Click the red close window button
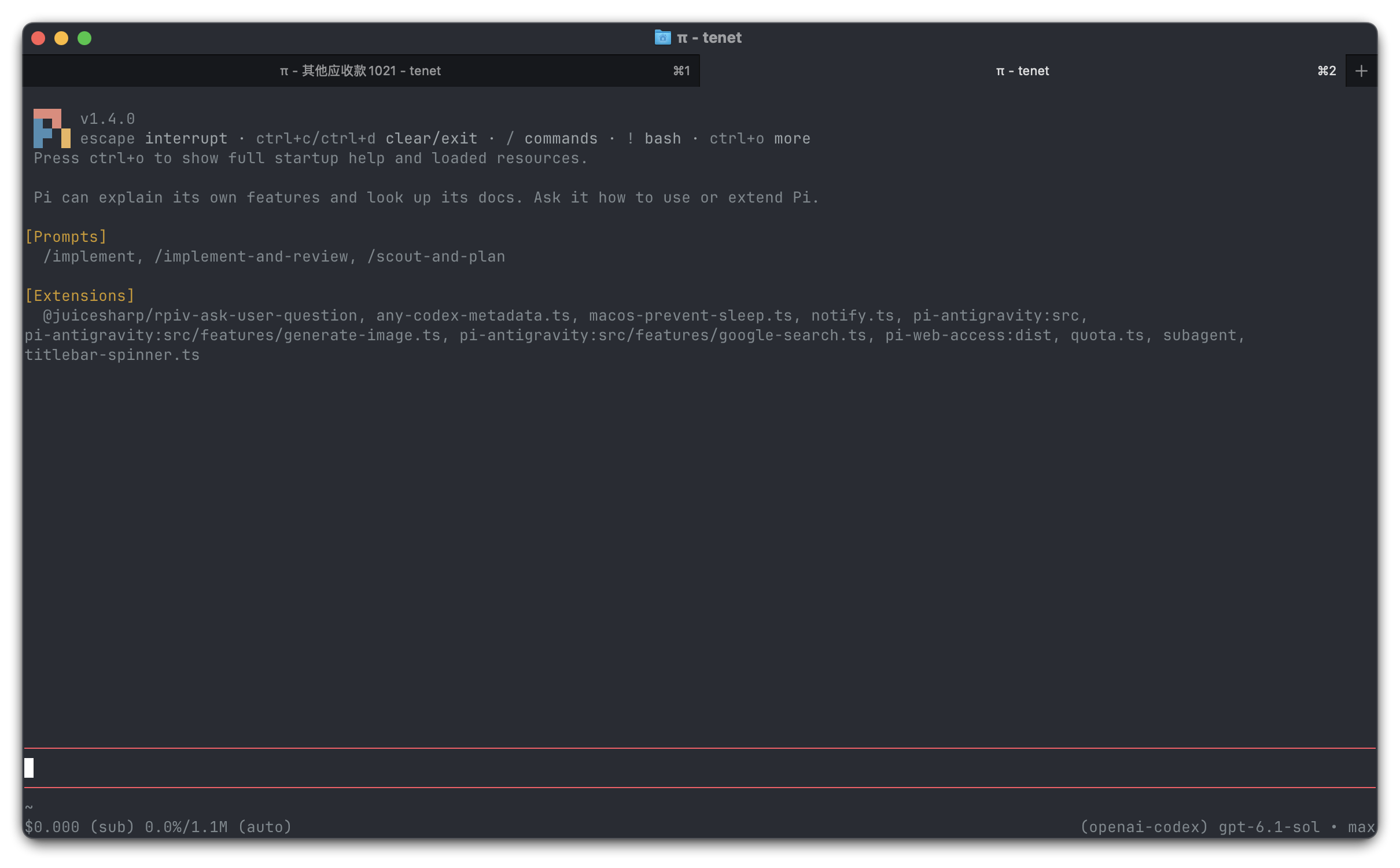The height and width of the screenshot is (868, 1400). pos(38,38)
